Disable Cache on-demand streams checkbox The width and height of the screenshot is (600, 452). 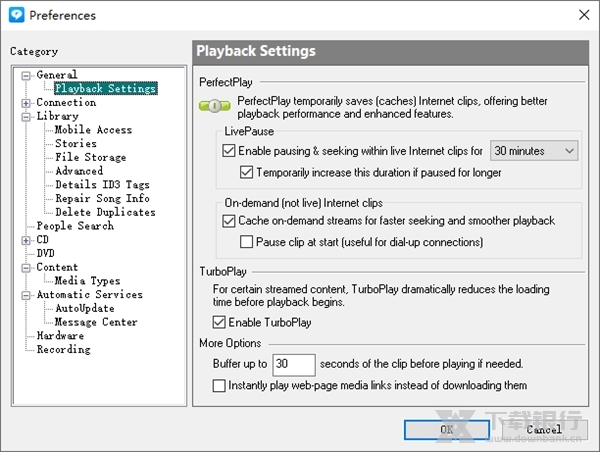(229, 220)
